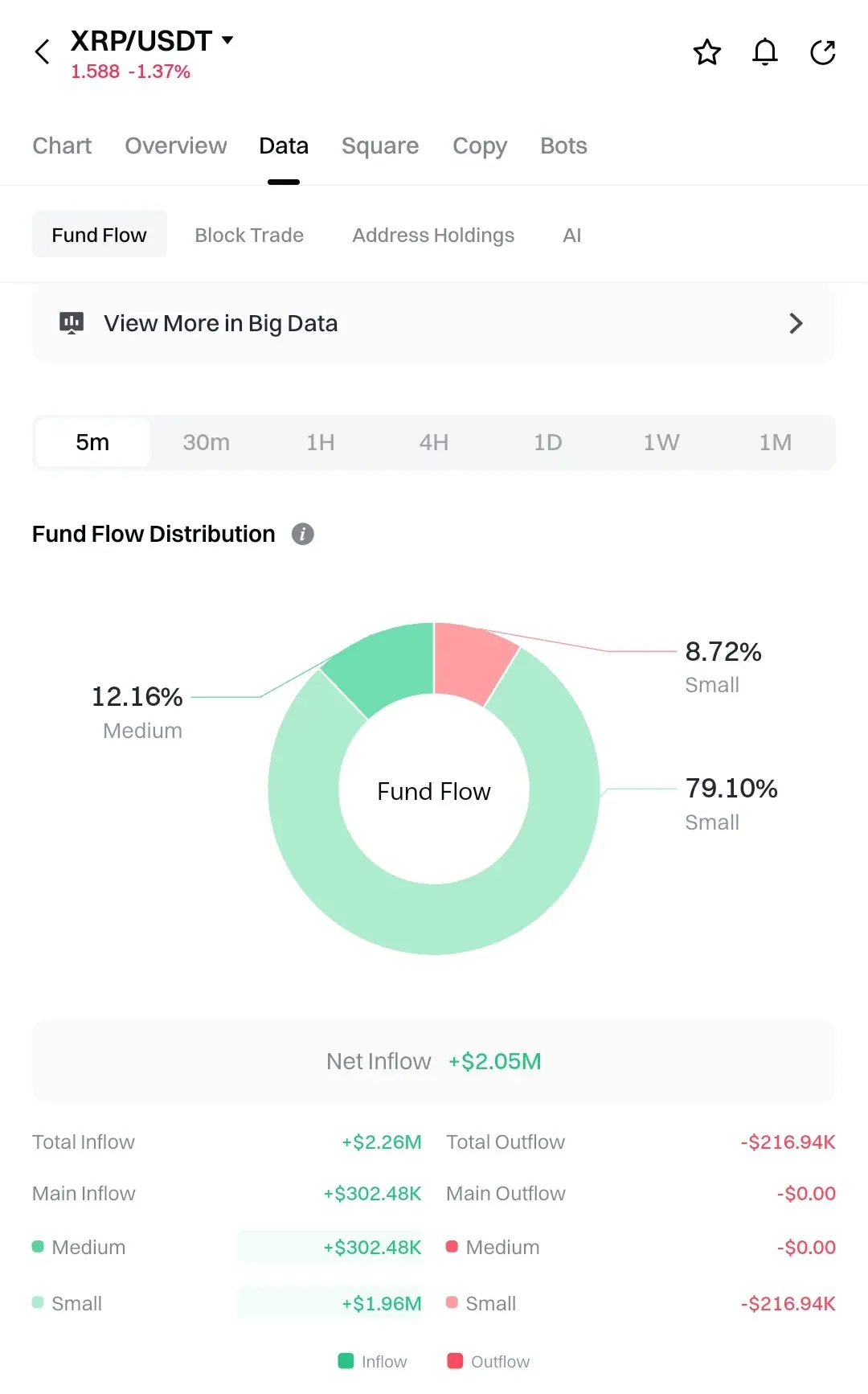Add XRP/USDT to favorites with star
The width and height of the screenshot is (868, 1394).
point(707,52)
